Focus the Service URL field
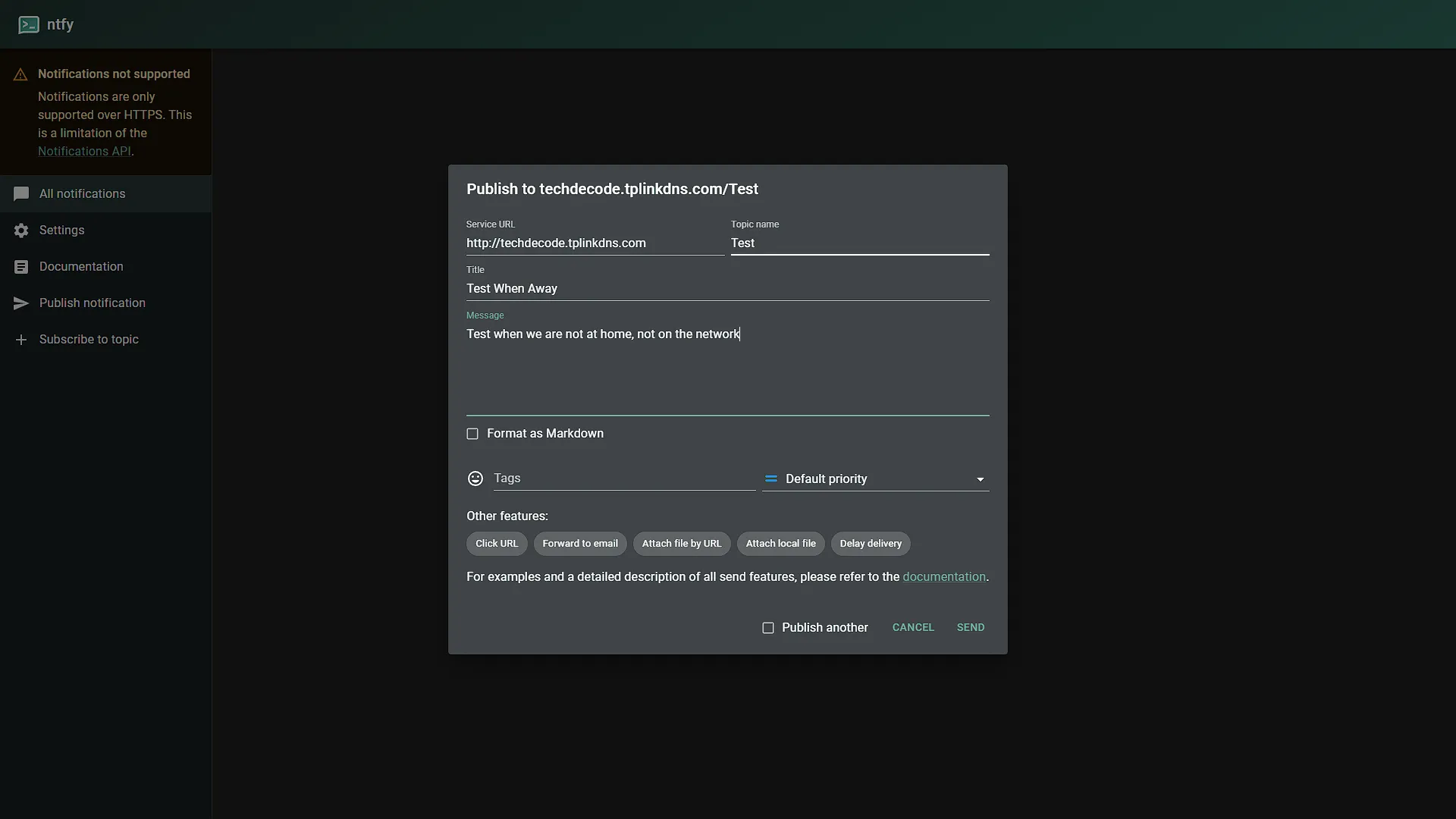The width and height of the screenshot is (1456, 819). click(595, 243)
